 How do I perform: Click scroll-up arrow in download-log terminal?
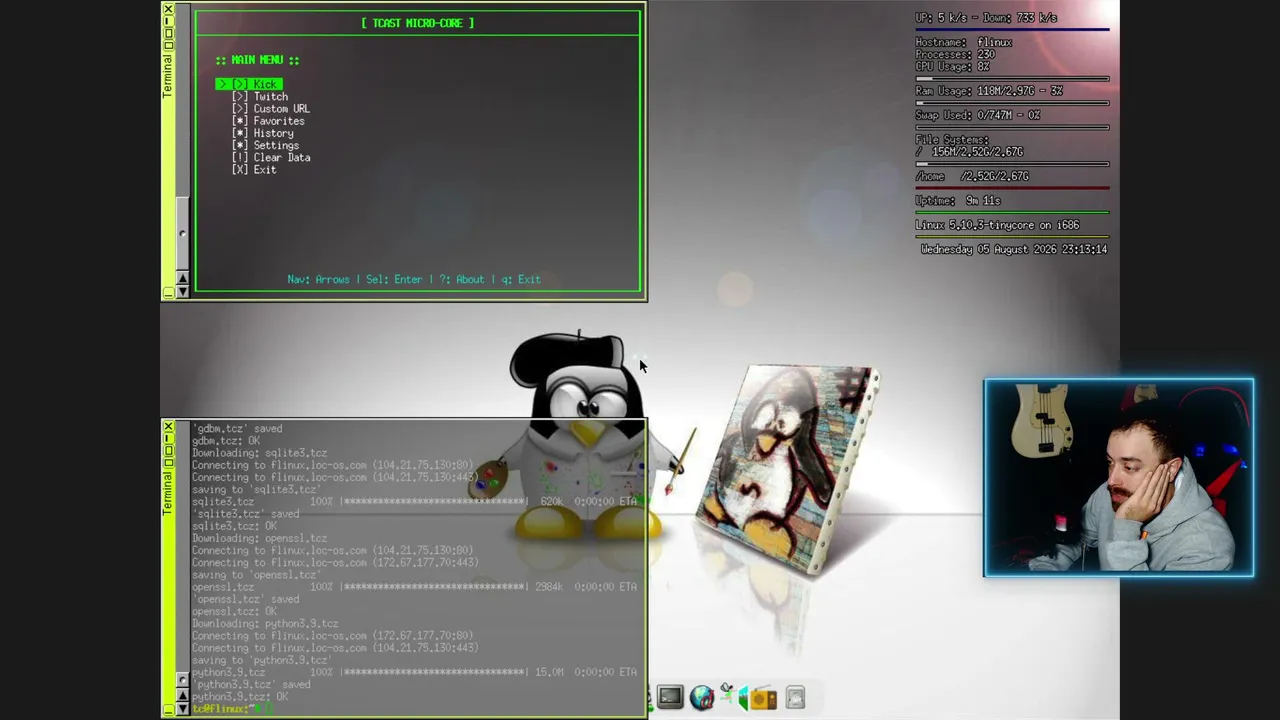182,696
